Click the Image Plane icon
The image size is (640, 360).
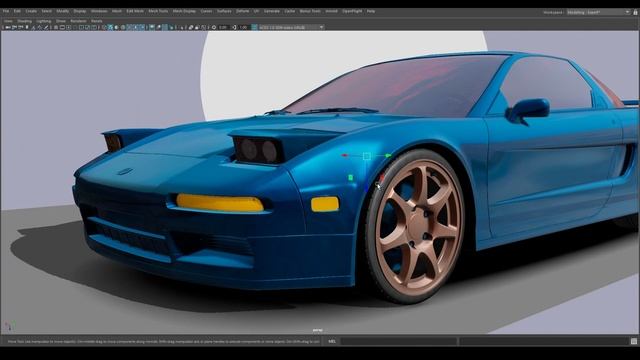pos(33,27)
